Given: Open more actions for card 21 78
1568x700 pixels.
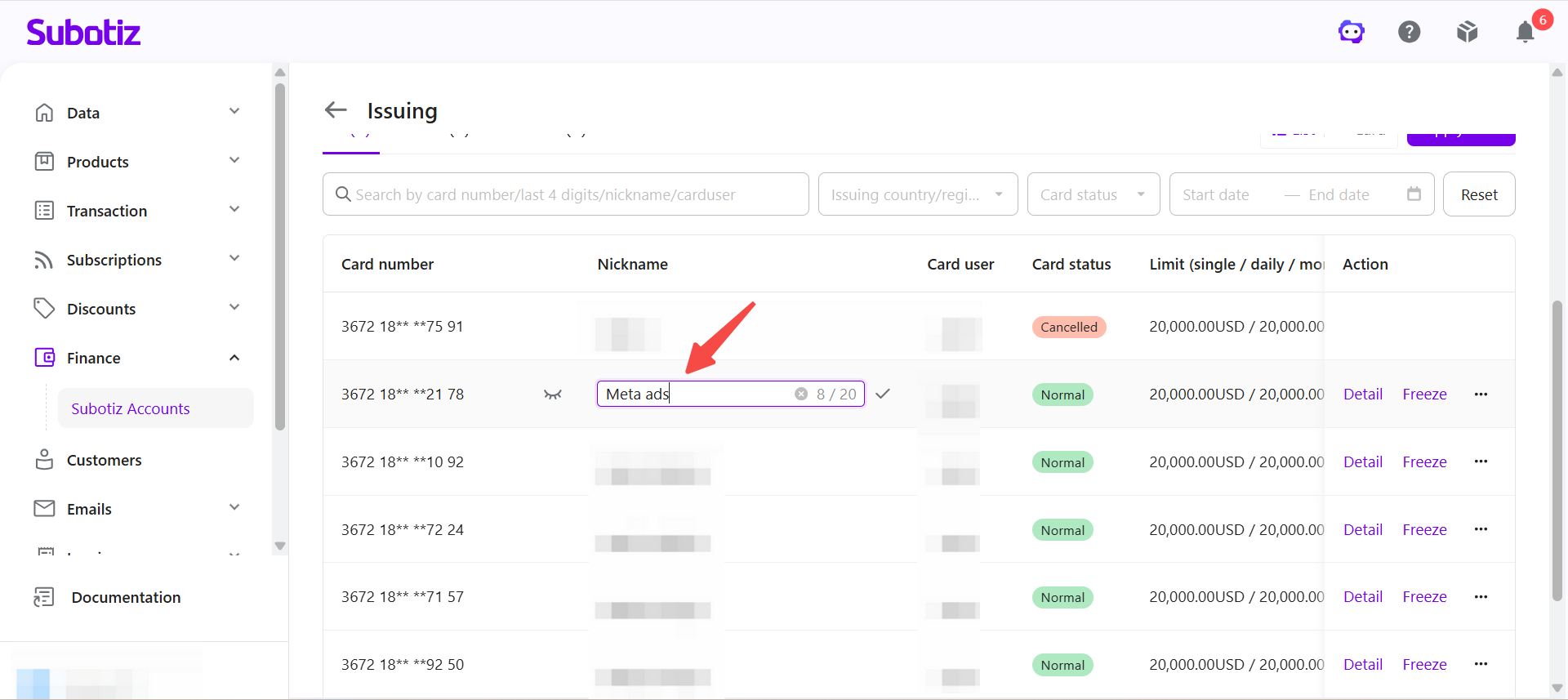Looking at the screenshot, I should (1481, 395).
